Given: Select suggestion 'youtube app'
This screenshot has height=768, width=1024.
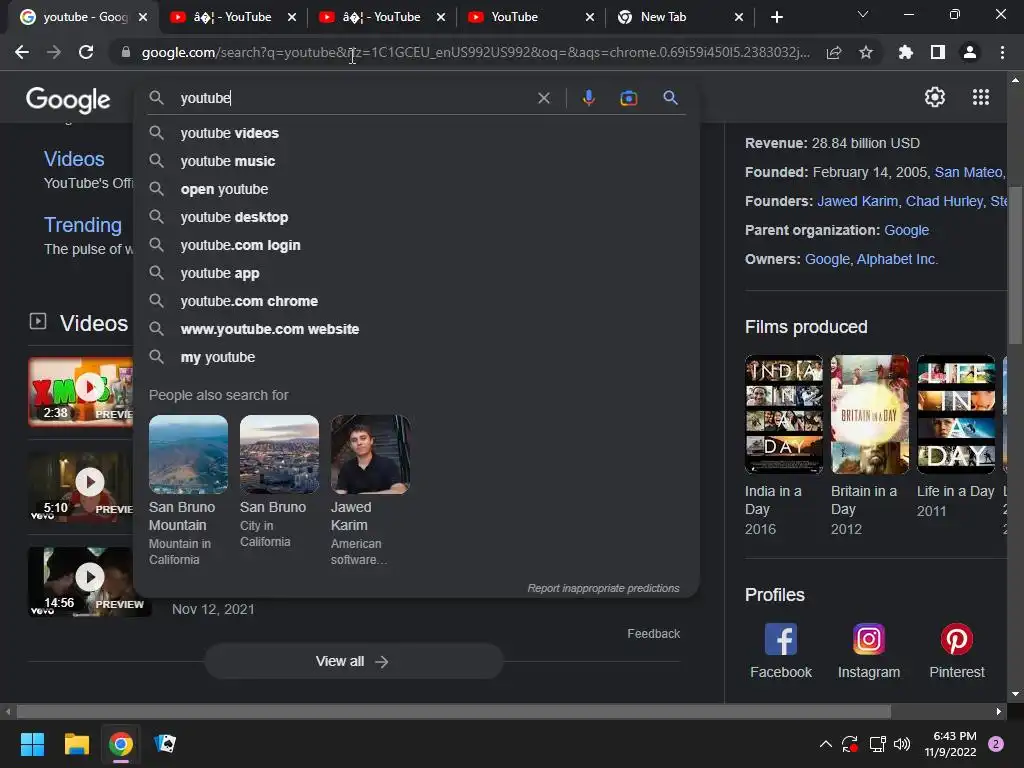Looking at the screenshot, I should point(417,274).
